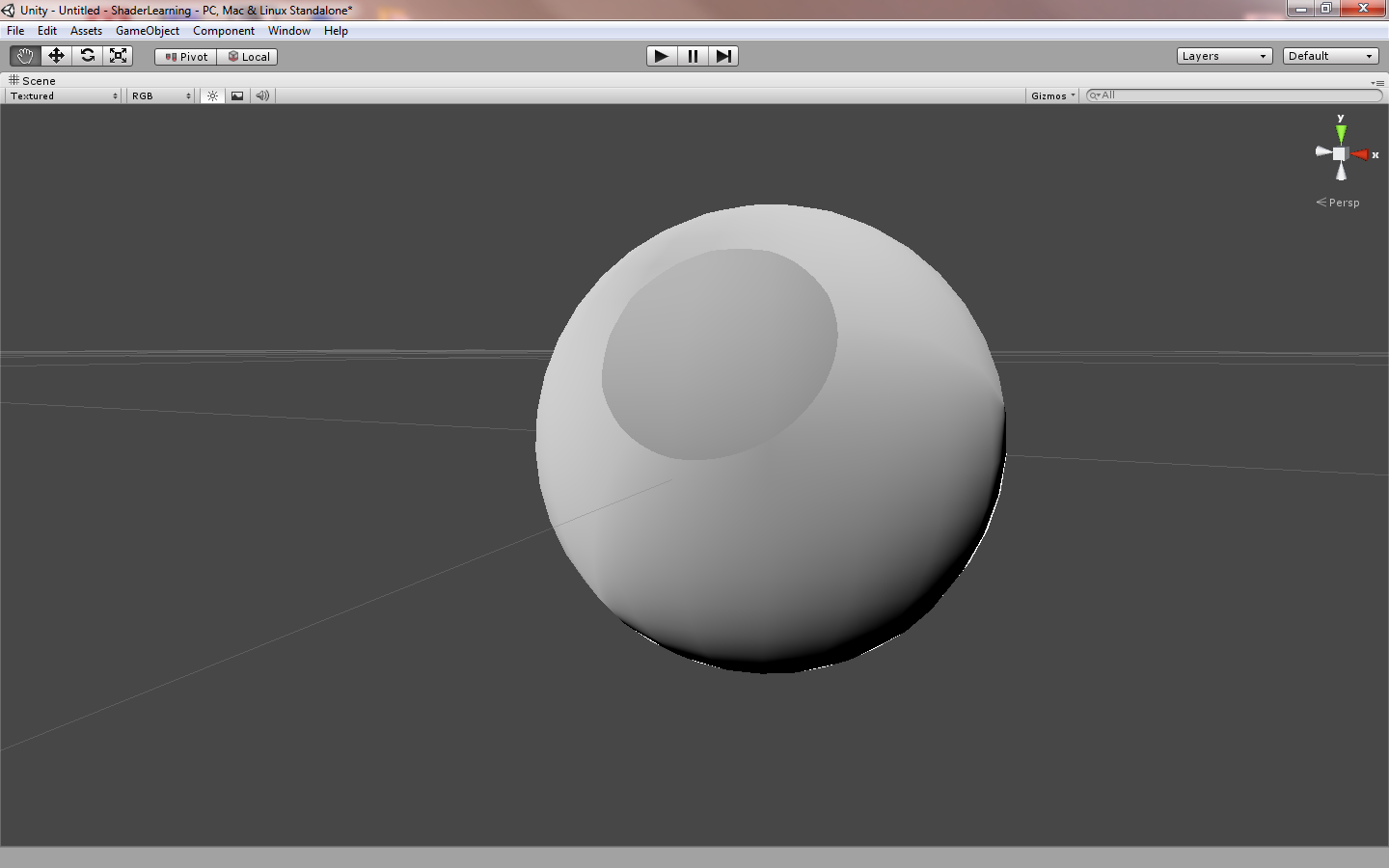The width and height of the screenshot is (1389, 868).
Task: Open the Window menu
Action: (289, 31)
